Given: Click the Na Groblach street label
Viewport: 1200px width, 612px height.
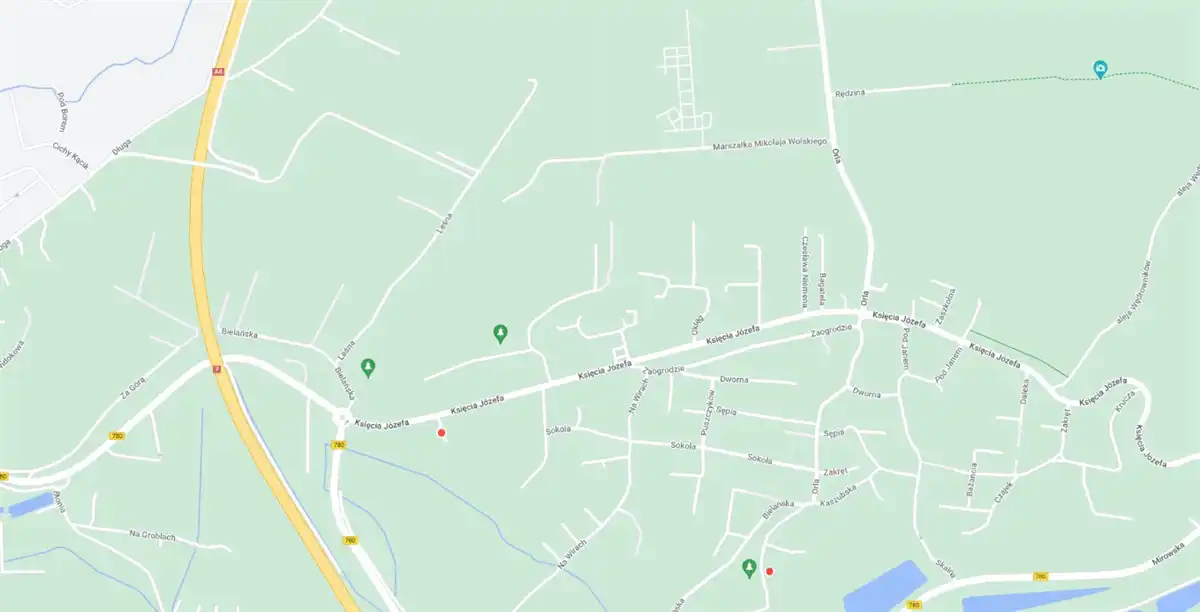Looking at the screenshot, I should click(x=153, y=535).
